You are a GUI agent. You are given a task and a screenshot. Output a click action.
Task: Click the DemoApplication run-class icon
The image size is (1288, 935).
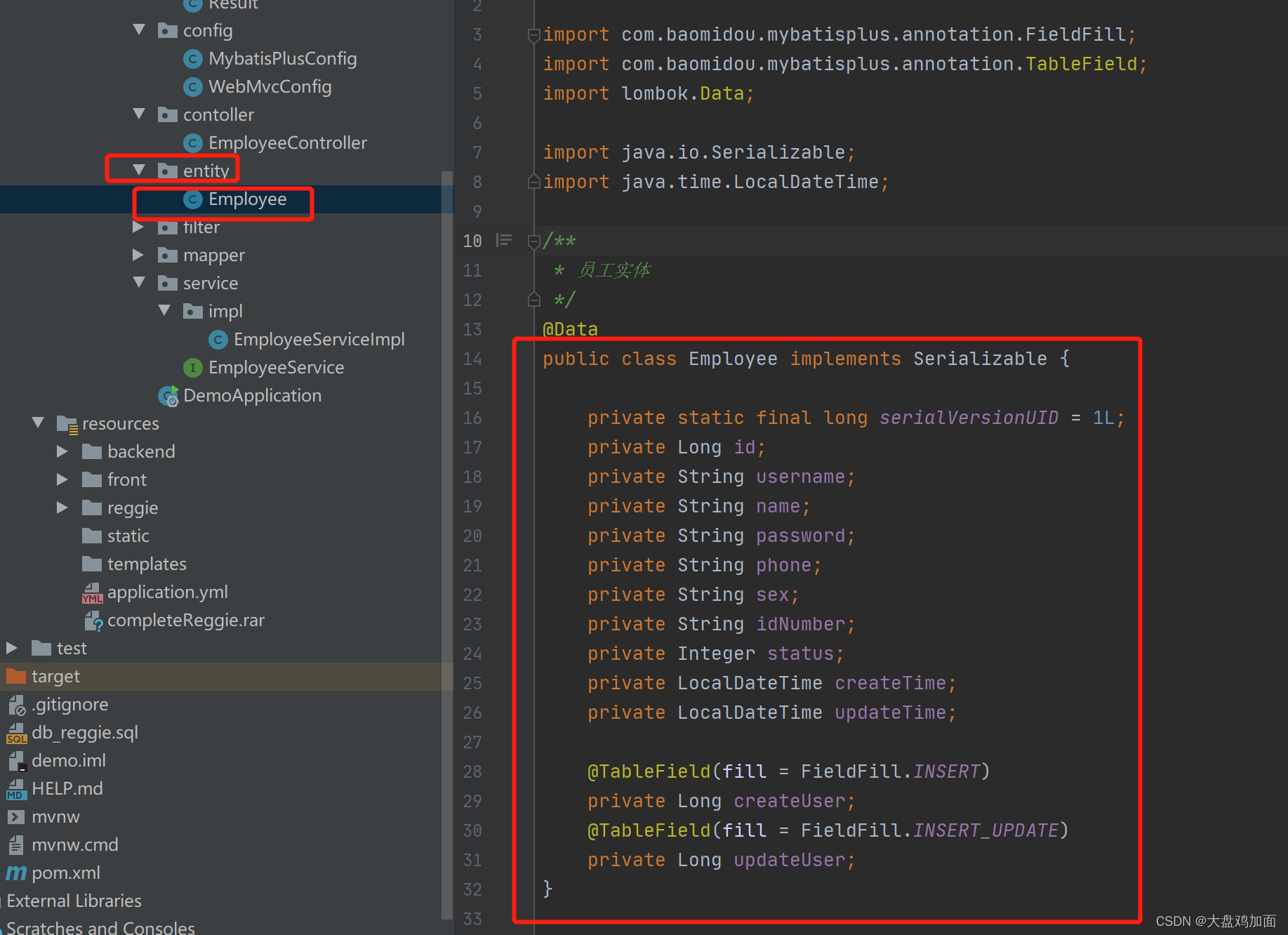(168, 396)
